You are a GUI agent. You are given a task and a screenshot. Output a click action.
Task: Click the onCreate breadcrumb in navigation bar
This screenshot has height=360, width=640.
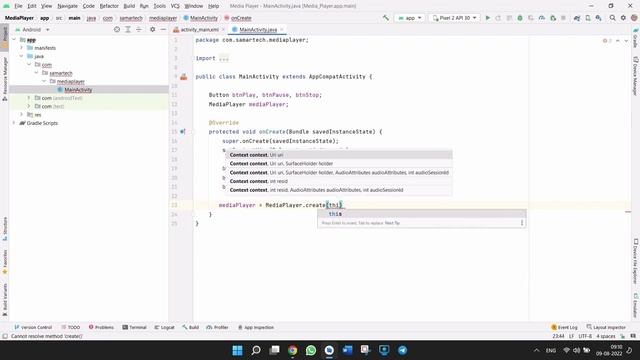238,18
